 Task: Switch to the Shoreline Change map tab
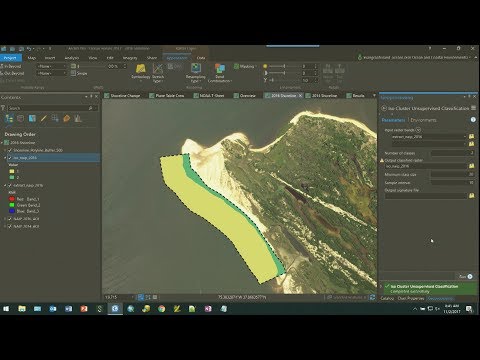[122, 96]
